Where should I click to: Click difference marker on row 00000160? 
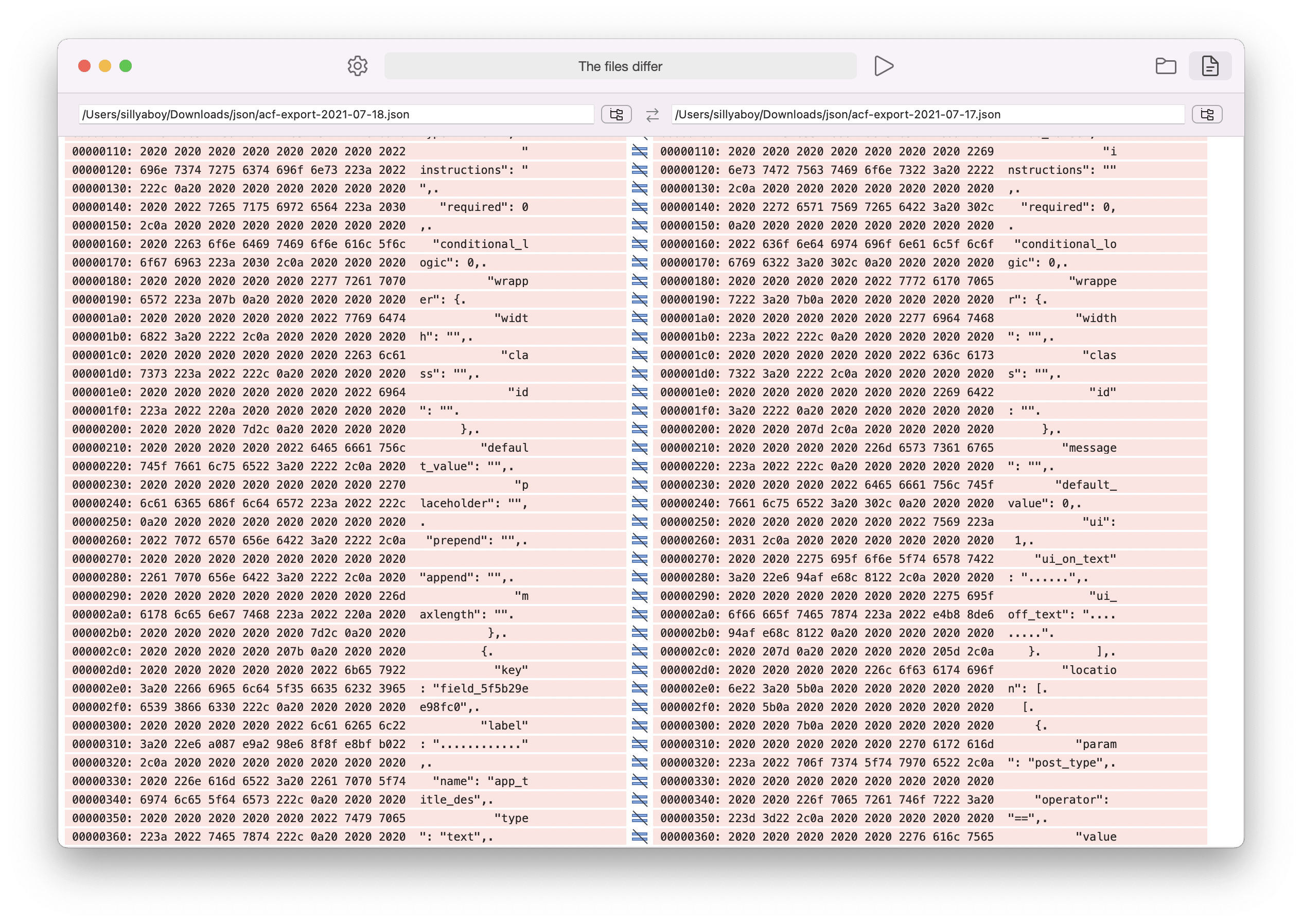[640, 244]
